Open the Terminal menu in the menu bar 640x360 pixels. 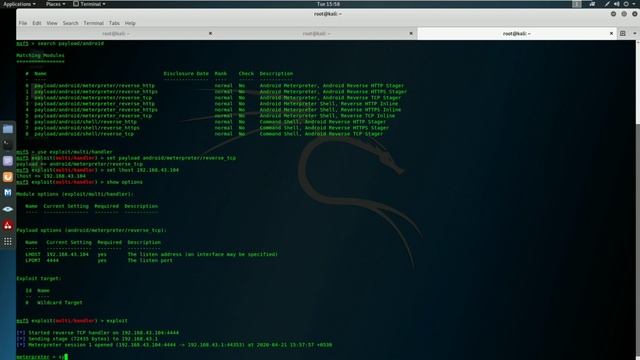pos(93,23)
